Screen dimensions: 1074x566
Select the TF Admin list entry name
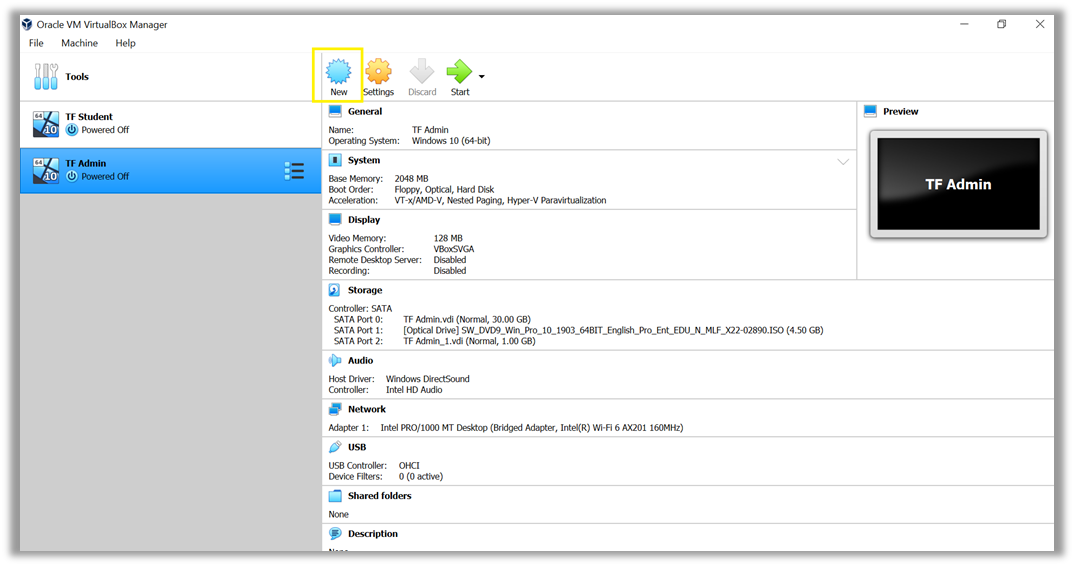point(86,163)
